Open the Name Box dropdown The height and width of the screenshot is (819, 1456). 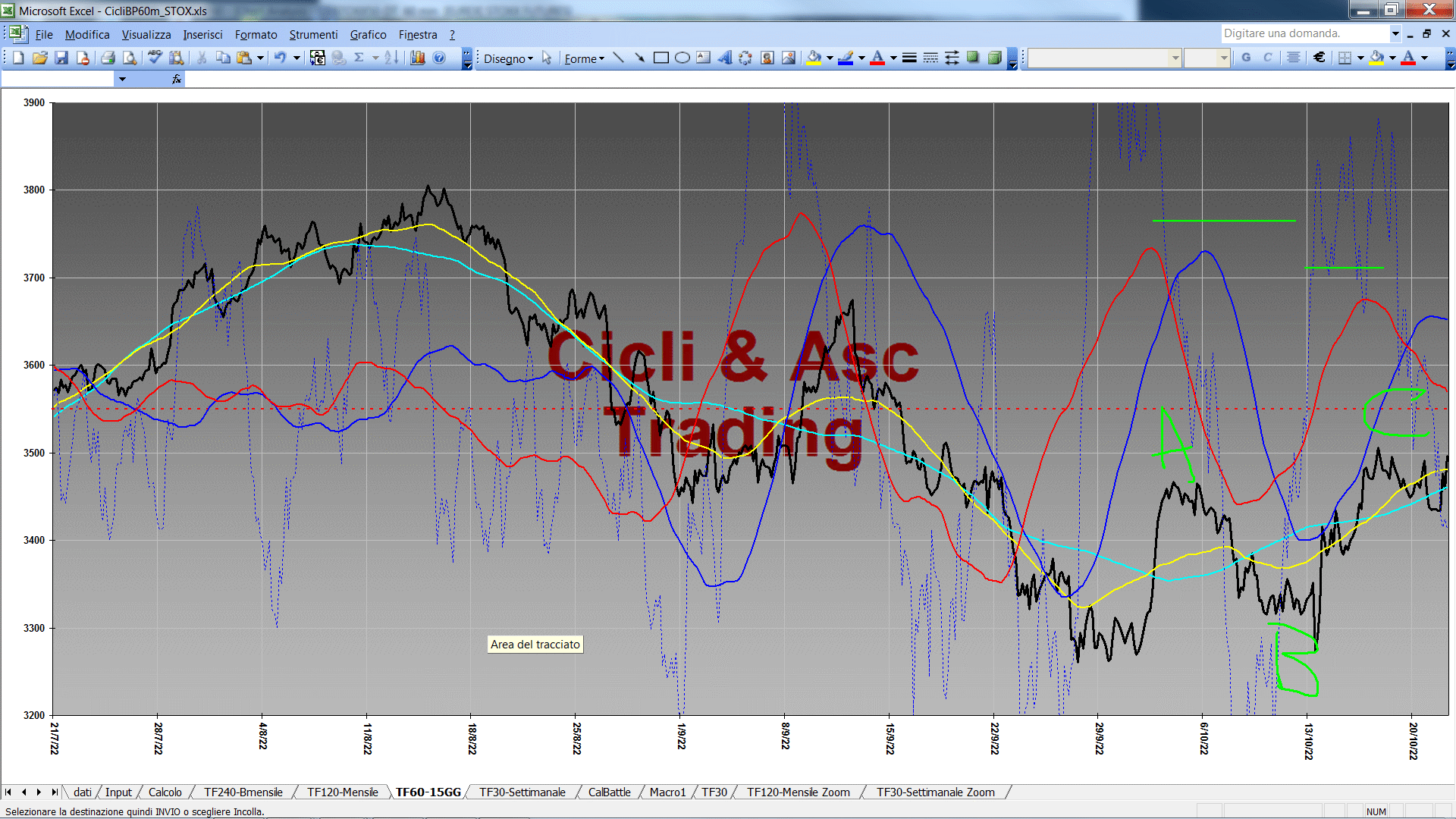click(121, 79)
